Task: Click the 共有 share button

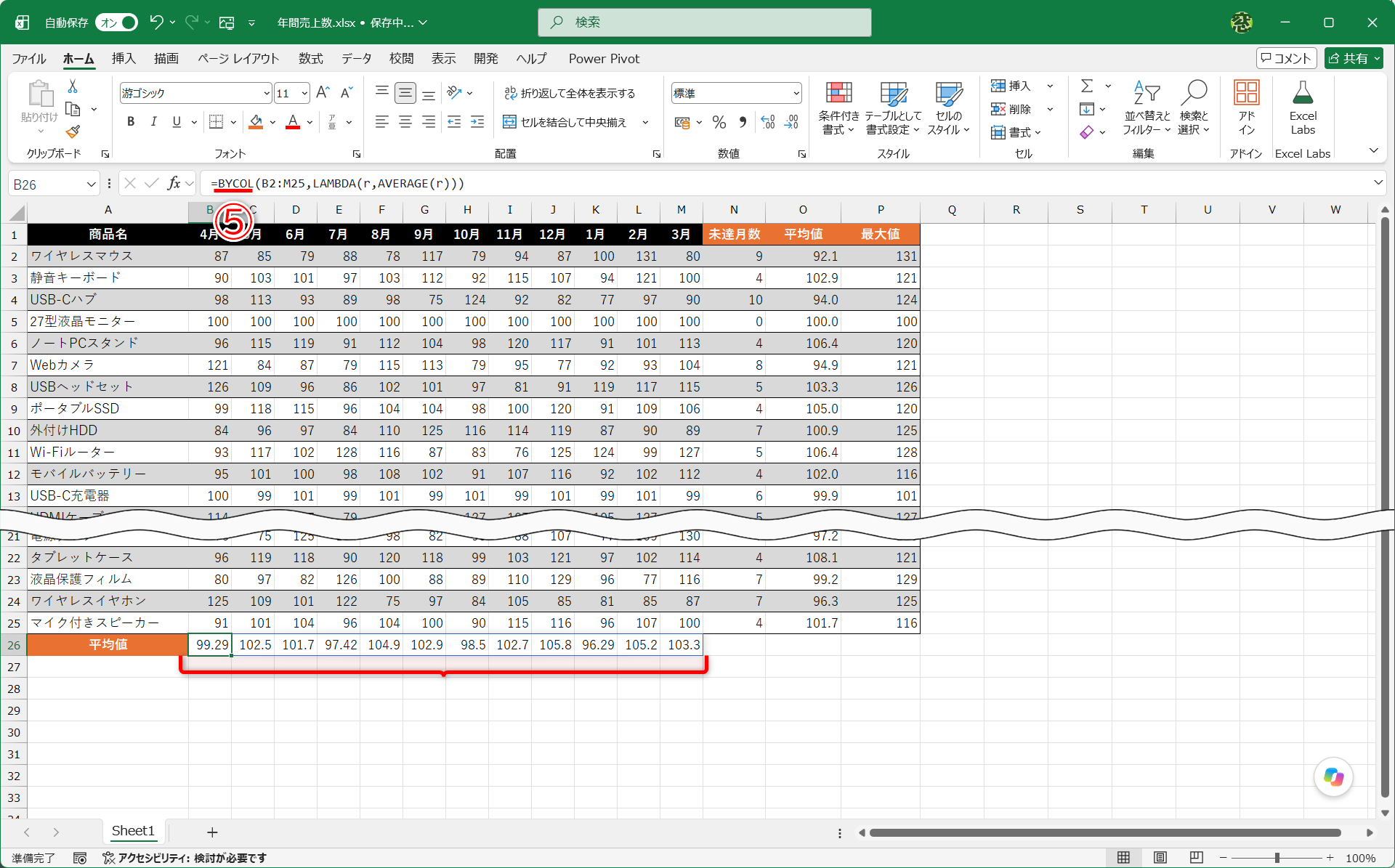Action: (1353, 58)
